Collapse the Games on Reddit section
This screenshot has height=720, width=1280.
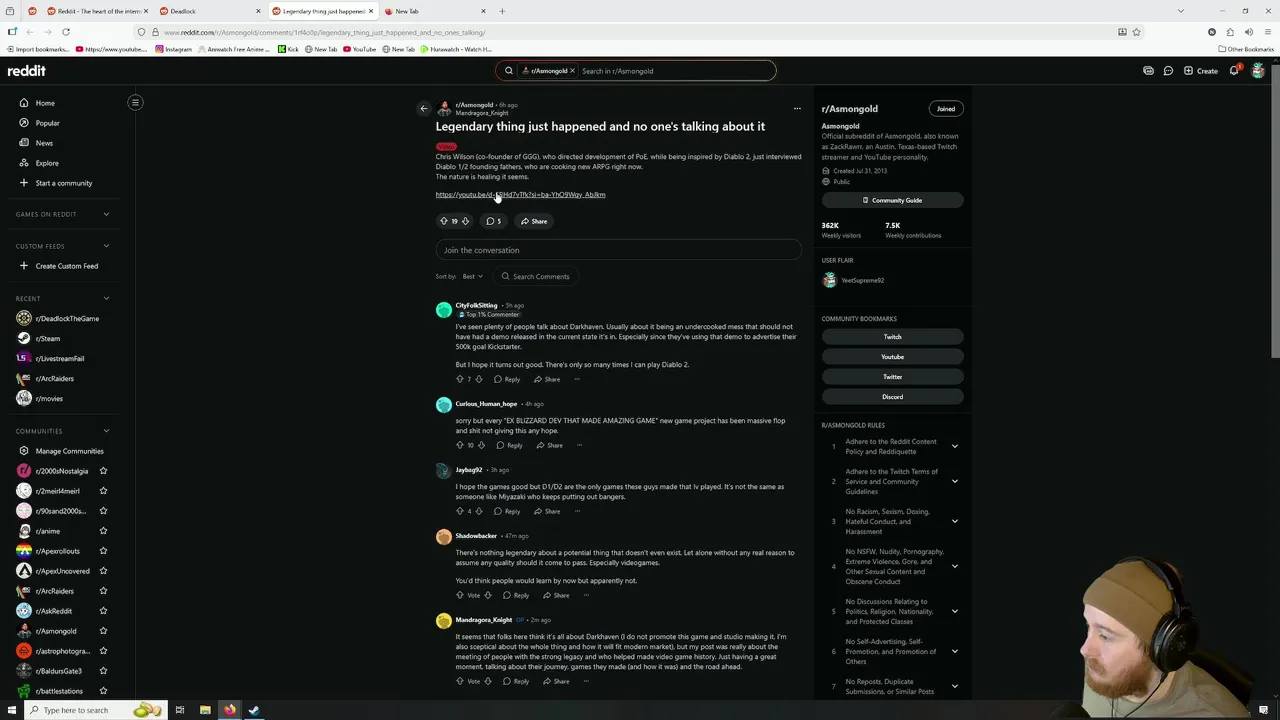click(x=106, y=214)
